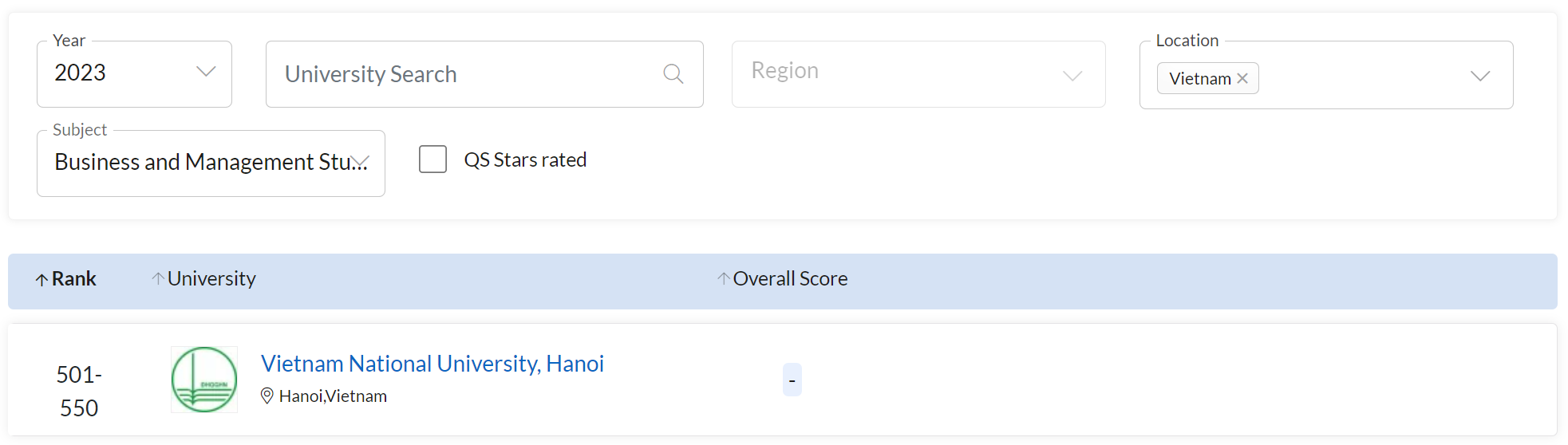
Task: Click the magnifier icon in University Search
Action: tap(673, 74)
